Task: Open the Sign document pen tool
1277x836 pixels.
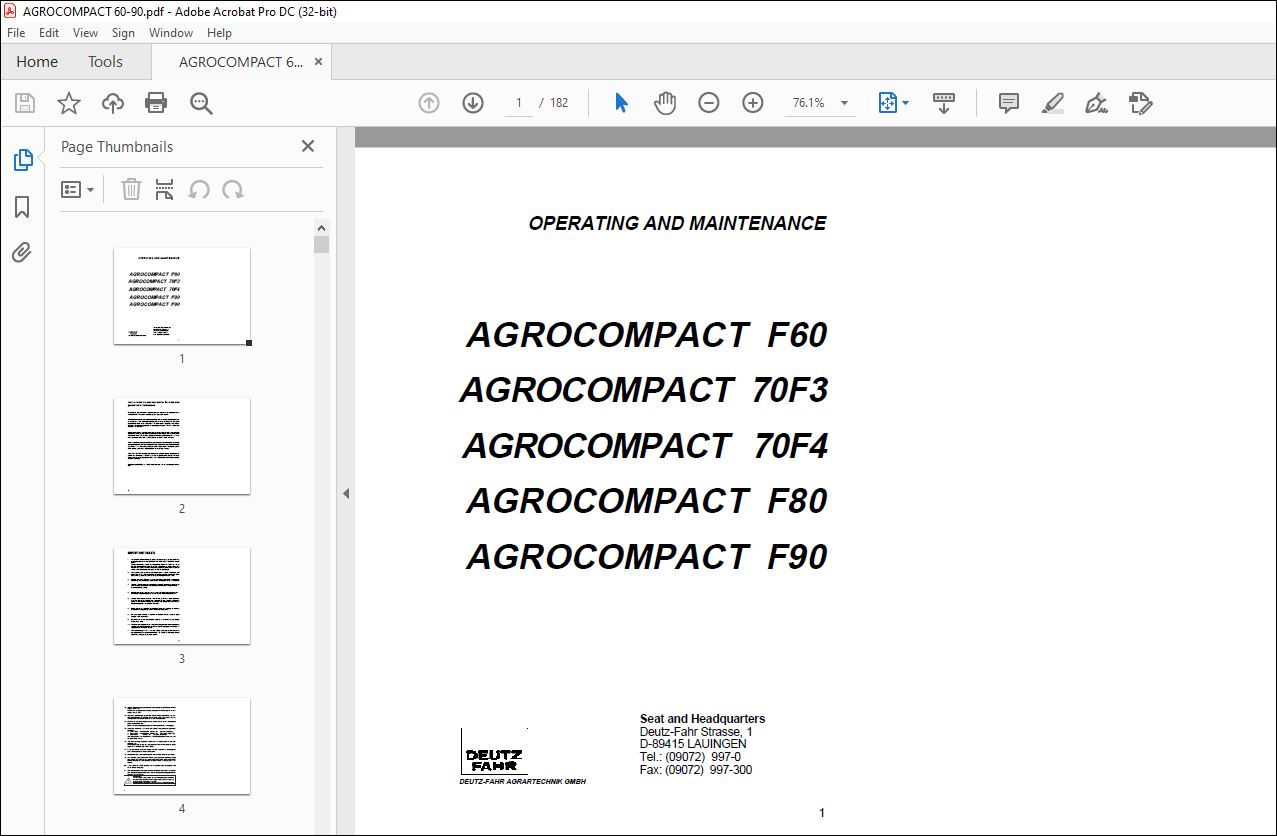Action: point(1096,103)
